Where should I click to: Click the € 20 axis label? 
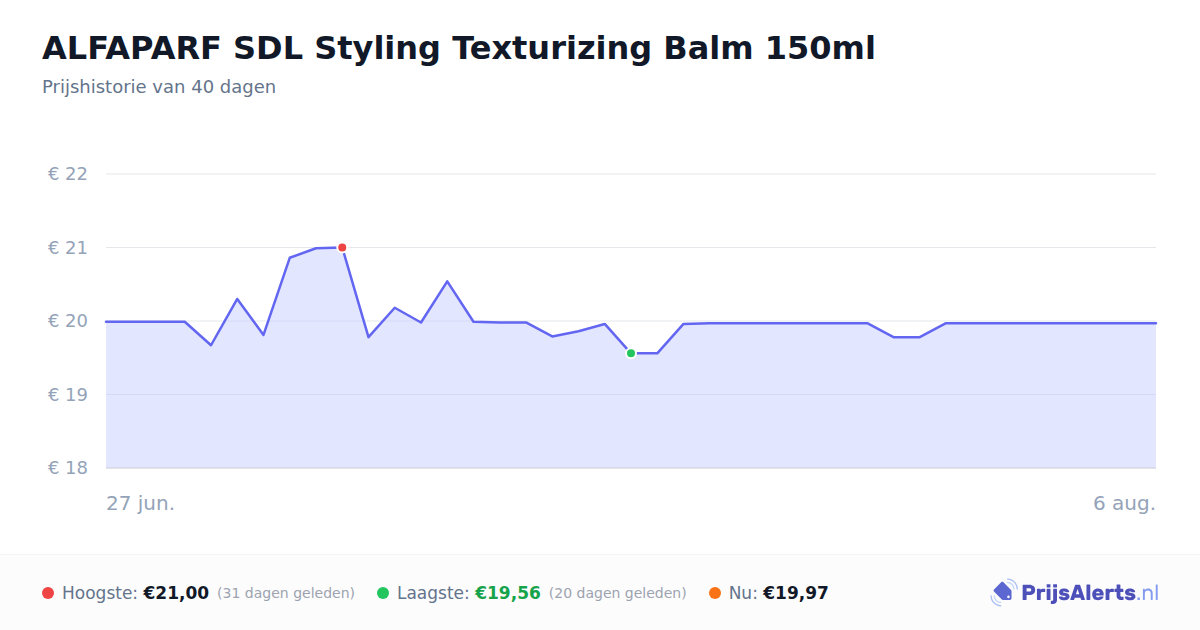tap(68, 321)
